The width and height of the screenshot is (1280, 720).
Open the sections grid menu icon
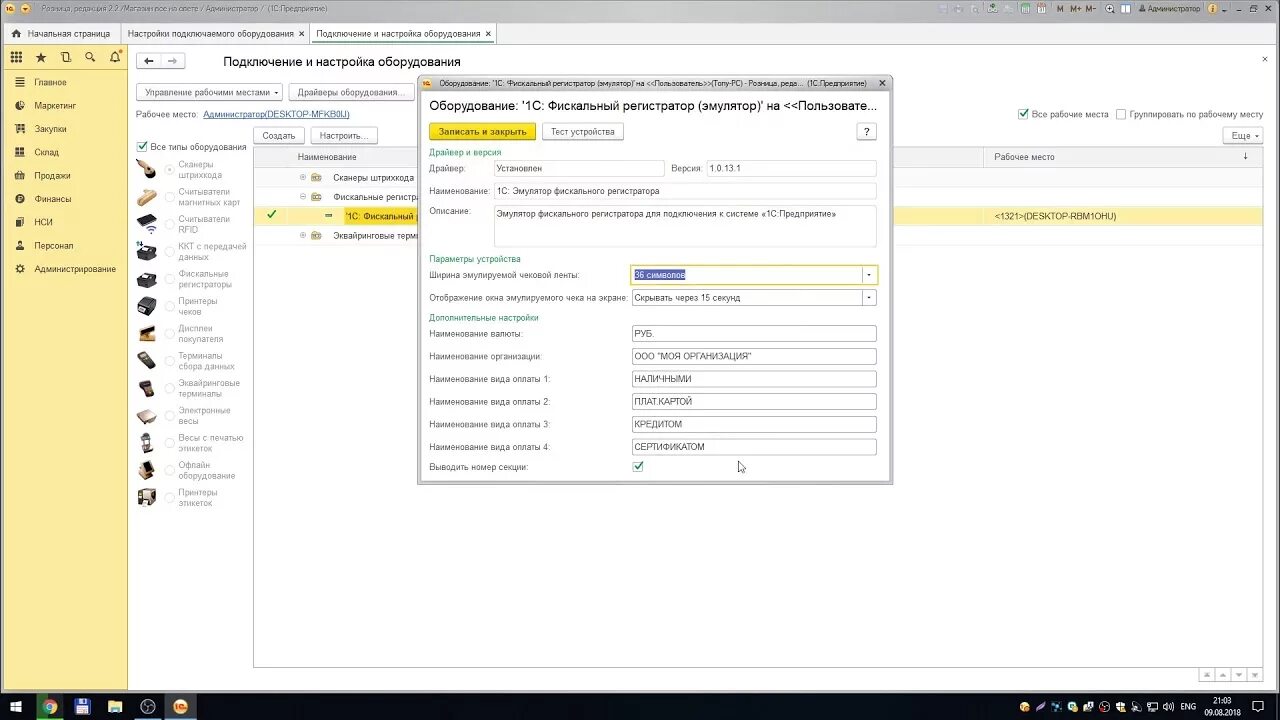click(x=16, y=57)
